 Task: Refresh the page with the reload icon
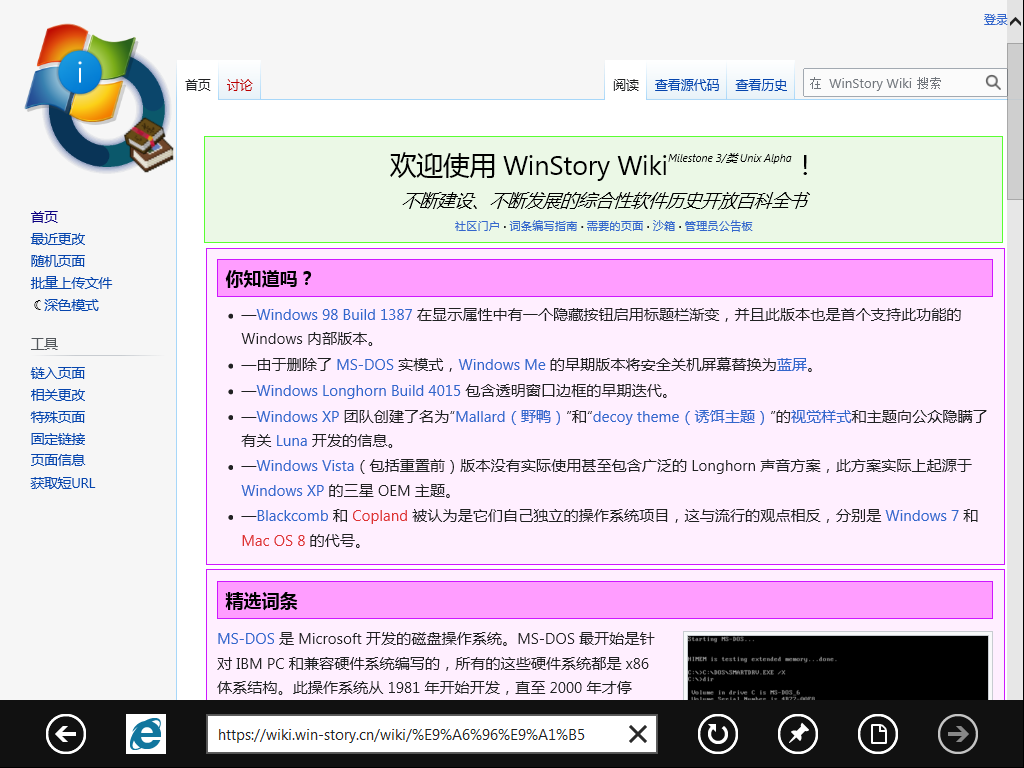pyautogui.click(x=718, y=734)
